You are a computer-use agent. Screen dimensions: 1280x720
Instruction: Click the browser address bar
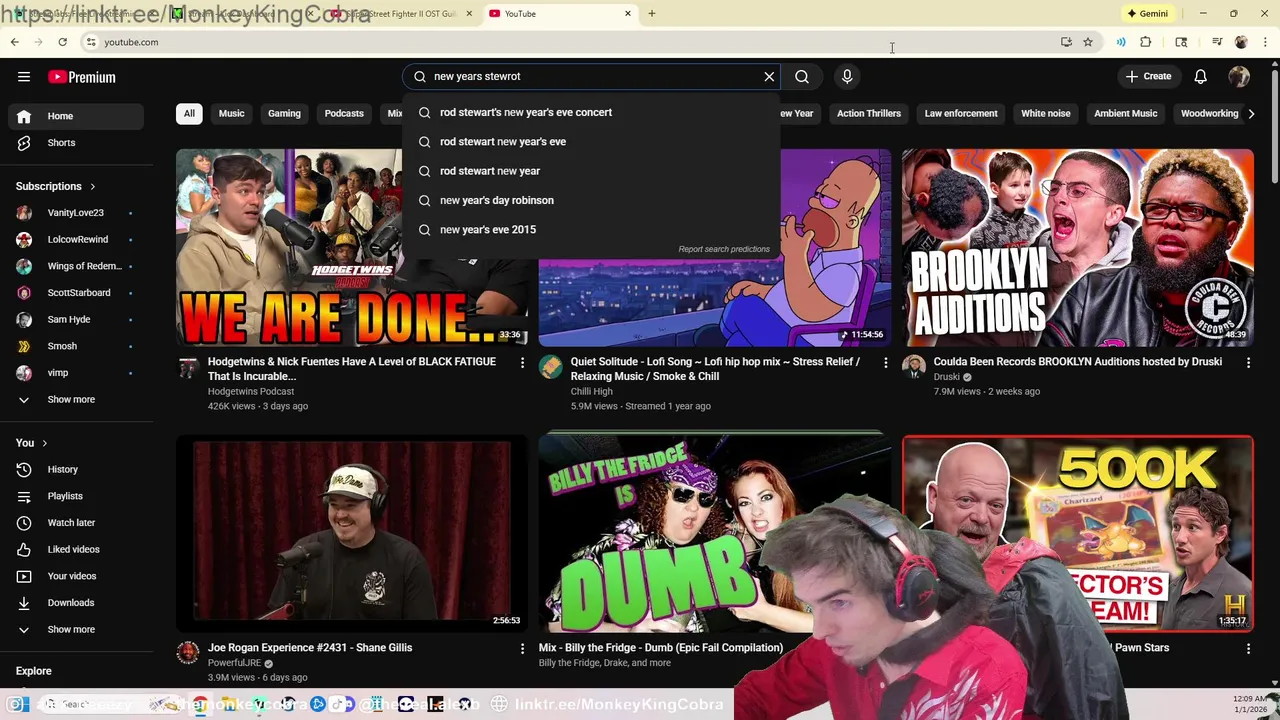(x=570, y=42)
